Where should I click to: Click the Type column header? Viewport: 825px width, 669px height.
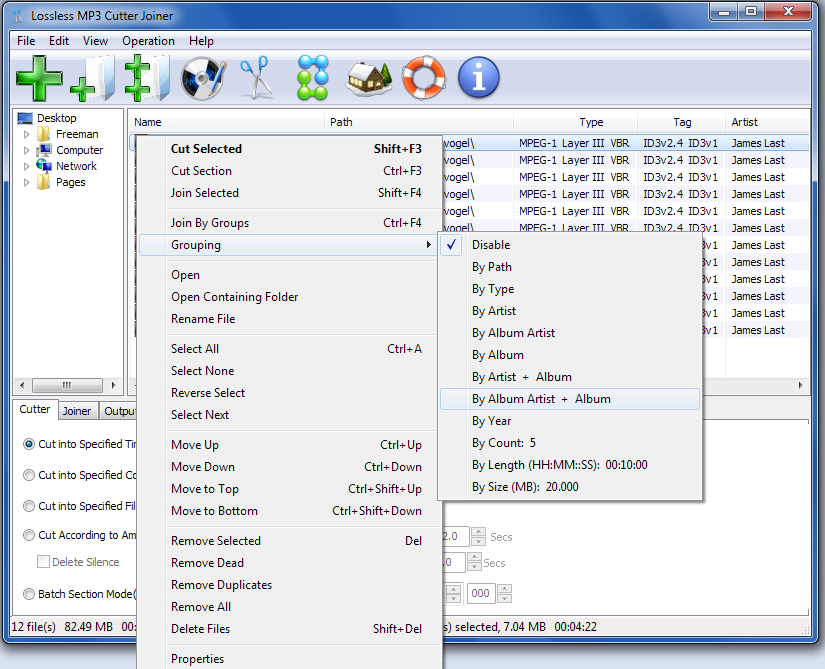pyautogui.click(x=576, y=122)
